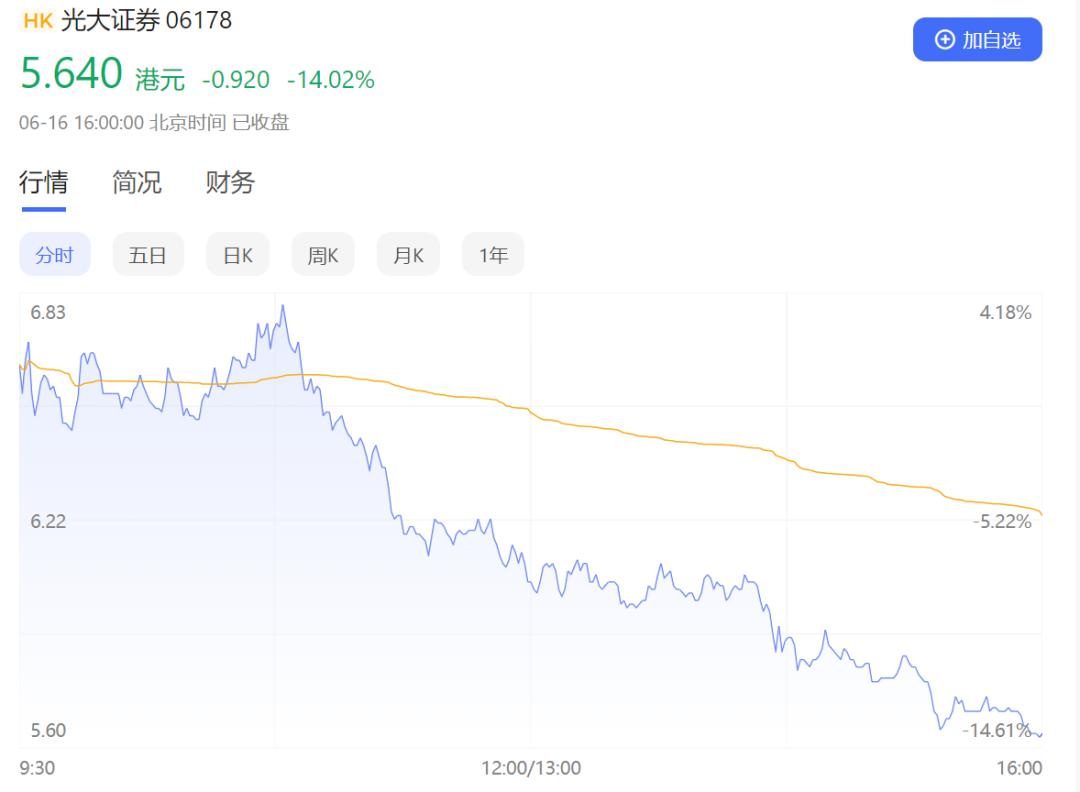Viewport: 1080px width, 792px height.
Task: Select the 五日 chart period
Action: click(x=148, y=255)
